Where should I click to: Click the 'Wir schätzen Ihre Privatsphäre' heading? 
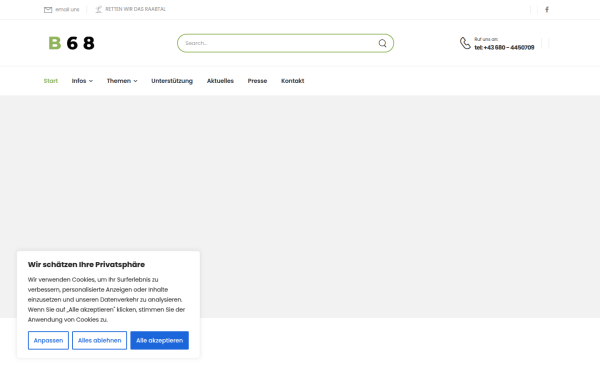tap(86, 264)
